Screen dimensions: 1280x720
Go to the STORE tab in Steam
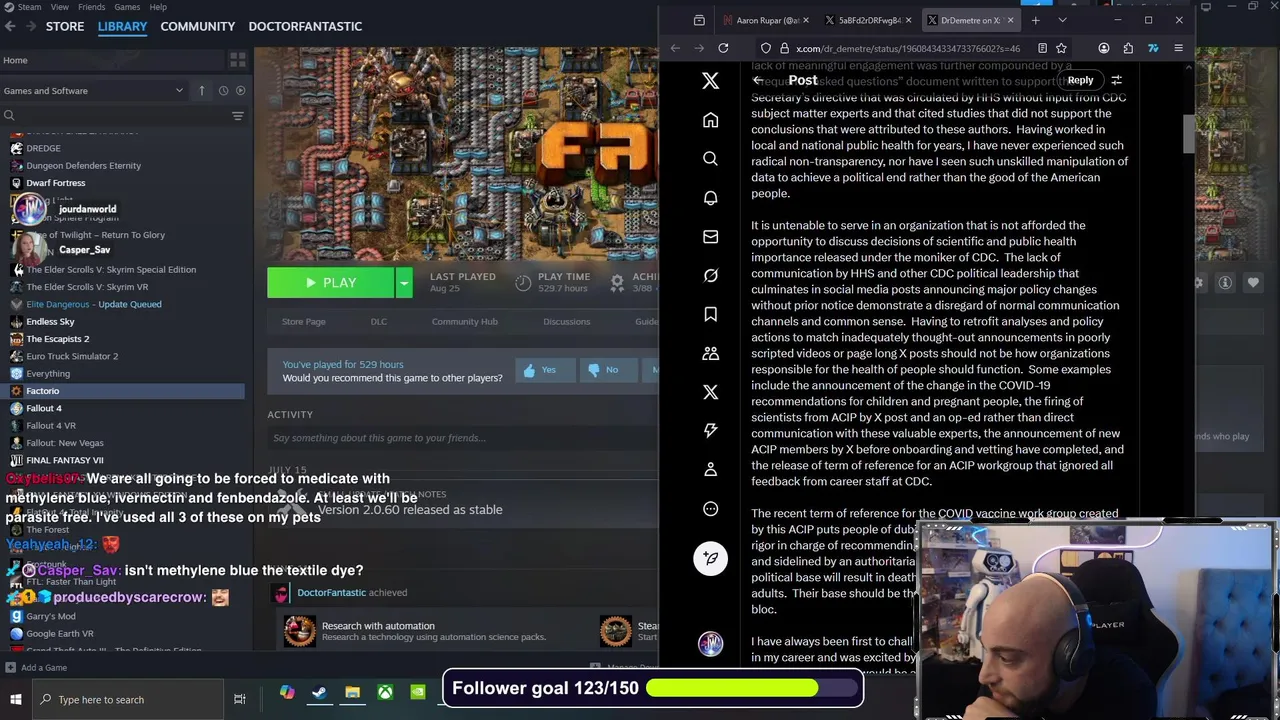coord(65,26)
